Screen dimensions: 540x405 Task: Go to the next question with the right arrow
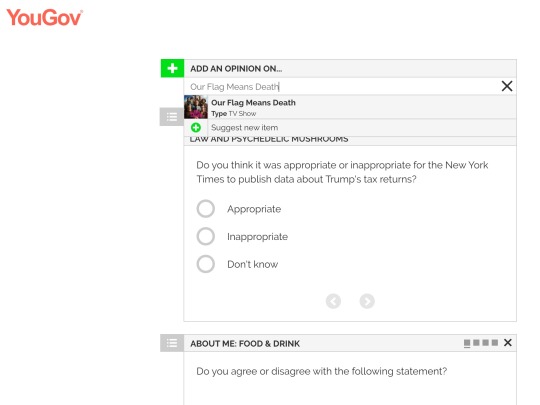coord(367,301)
